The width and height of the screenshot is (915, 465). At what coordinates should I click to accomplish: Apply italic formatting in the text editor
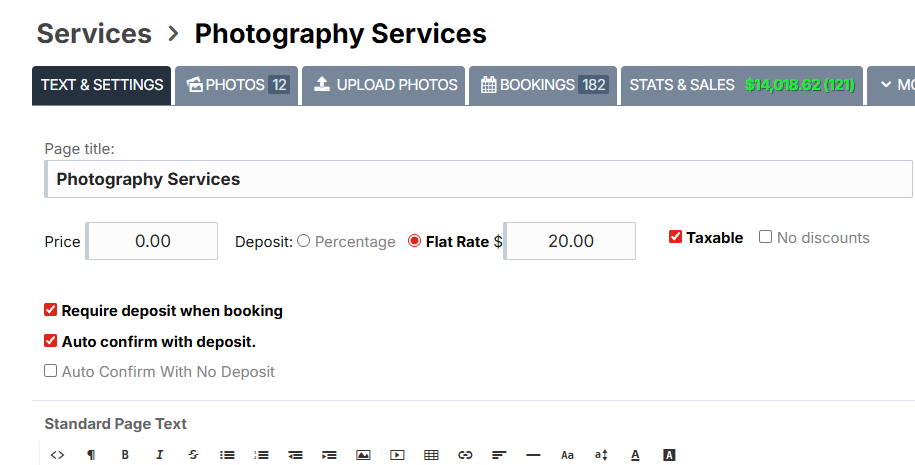point(159,454)
